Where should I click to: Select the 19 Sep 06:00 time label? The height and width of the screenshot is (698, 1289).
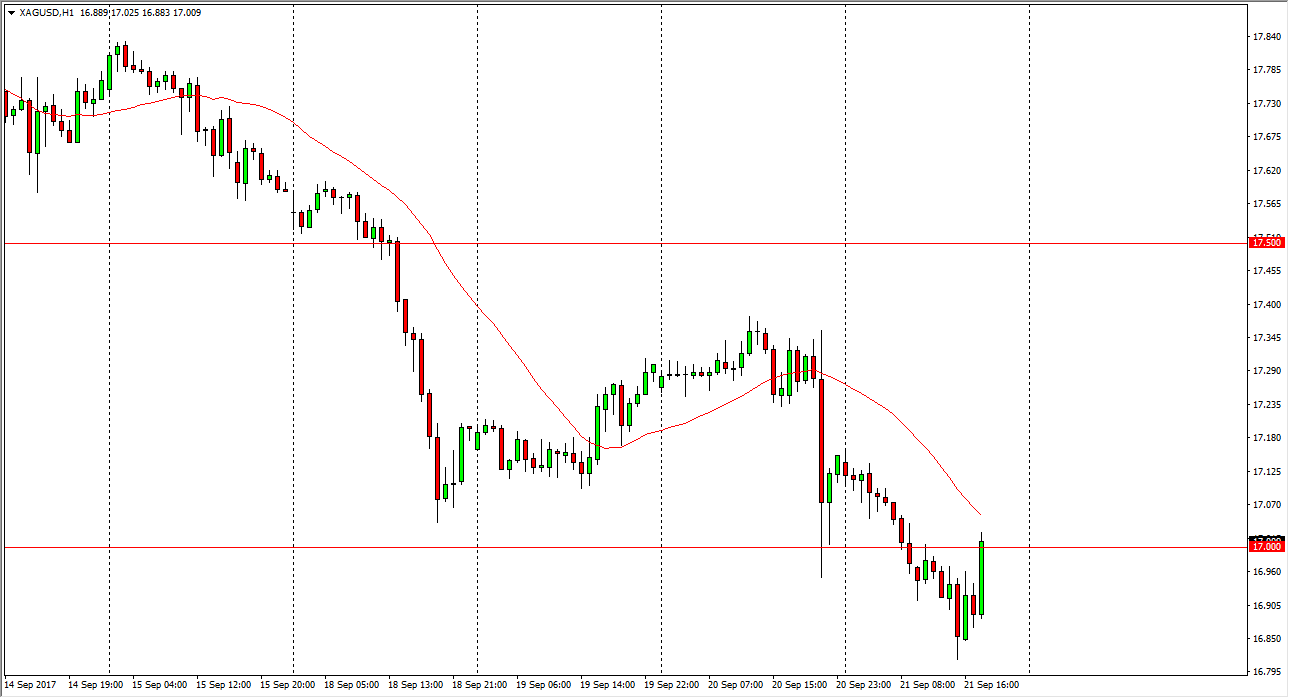[545, 685]
